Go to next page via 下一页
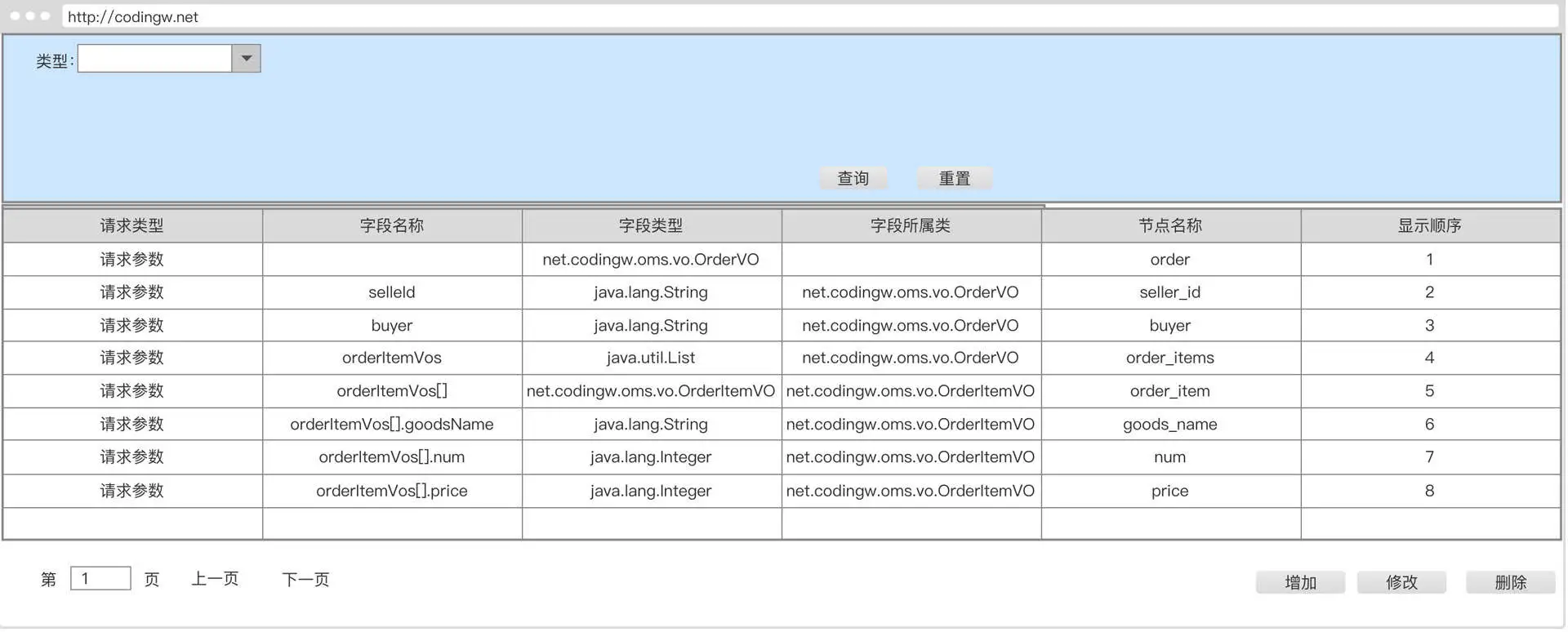This screenshot has width=1568, height=632. [305, 580]
